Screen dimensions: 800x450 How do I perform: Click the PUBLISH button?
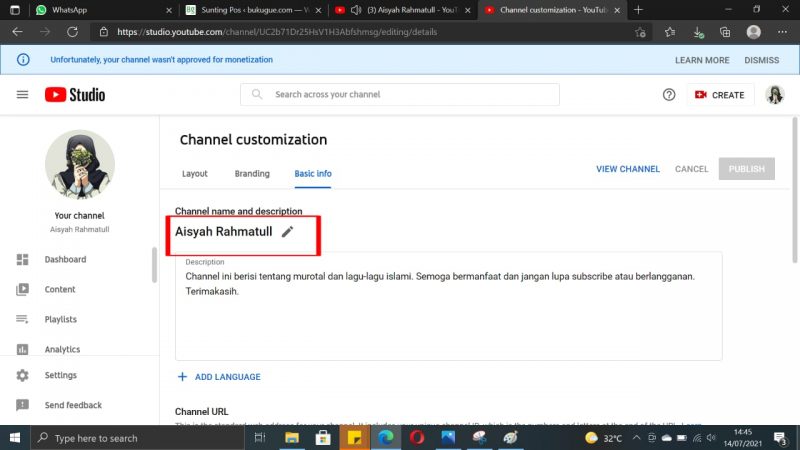pyautogui.click(x=746, y=169)
